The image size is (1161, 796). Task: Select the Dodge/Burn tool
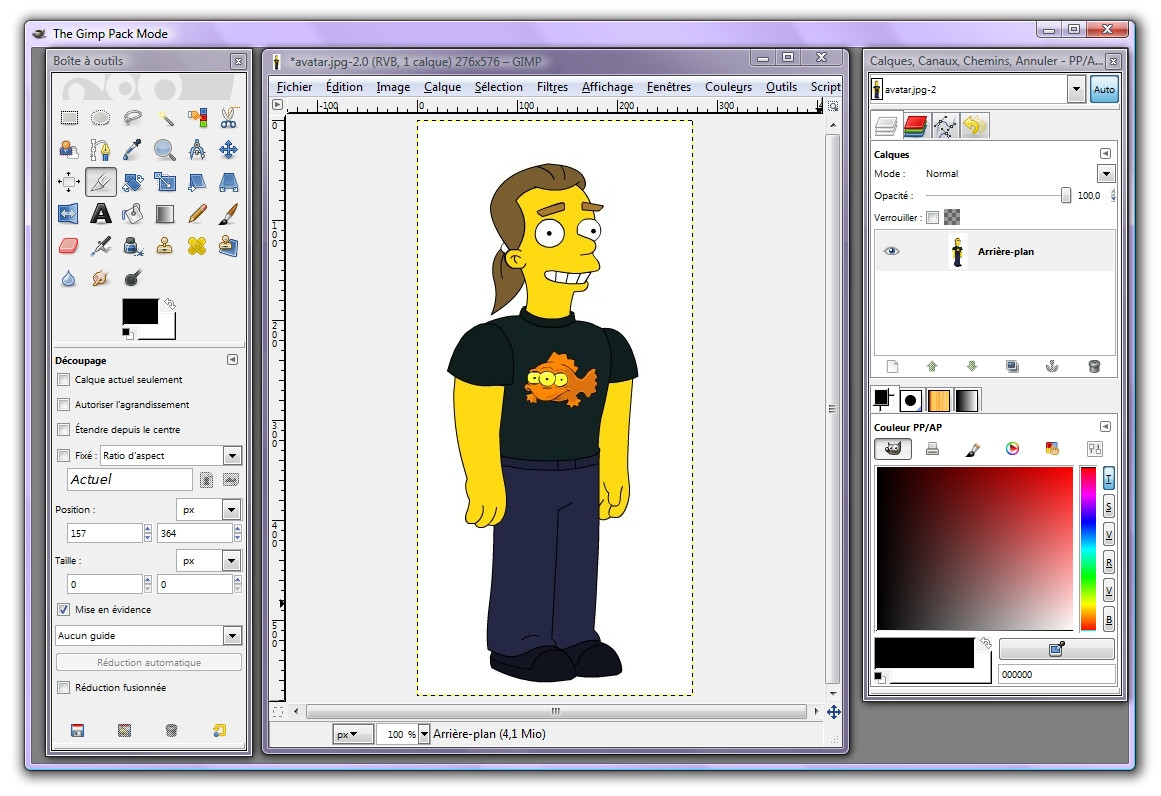[133, 278]
